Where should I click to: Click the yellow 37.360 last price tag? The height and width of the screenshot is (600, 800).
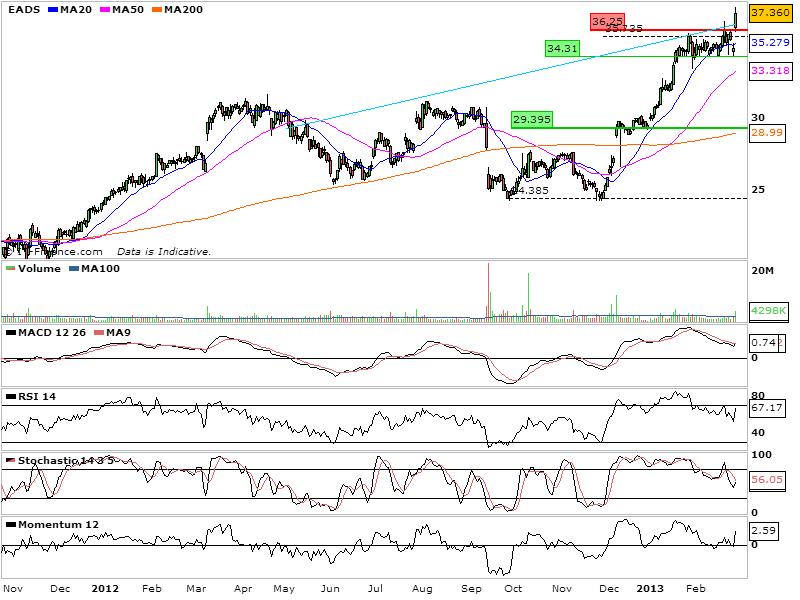pyautogui.click(x=769, y=12)
